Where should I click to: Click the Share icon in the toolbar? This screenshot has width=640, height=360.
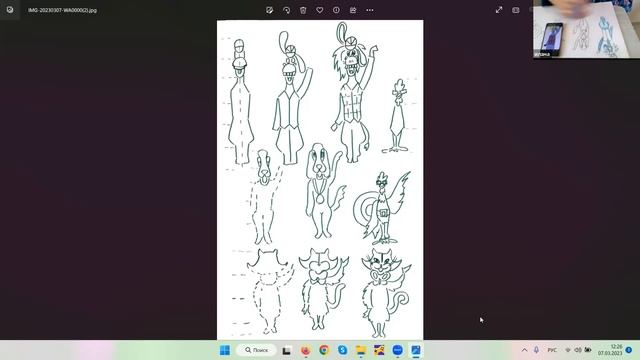point(353,10)
